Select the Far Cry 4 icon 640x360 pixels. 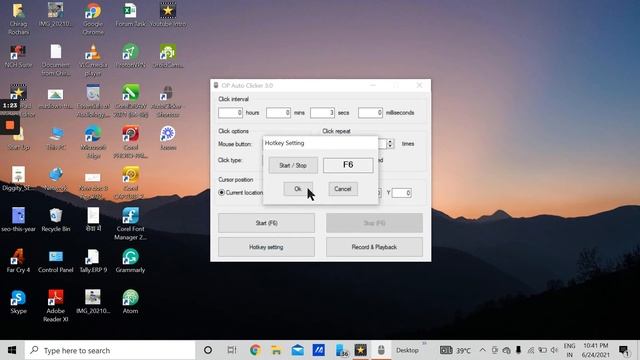pyautogui.click(x=18, y=260)
